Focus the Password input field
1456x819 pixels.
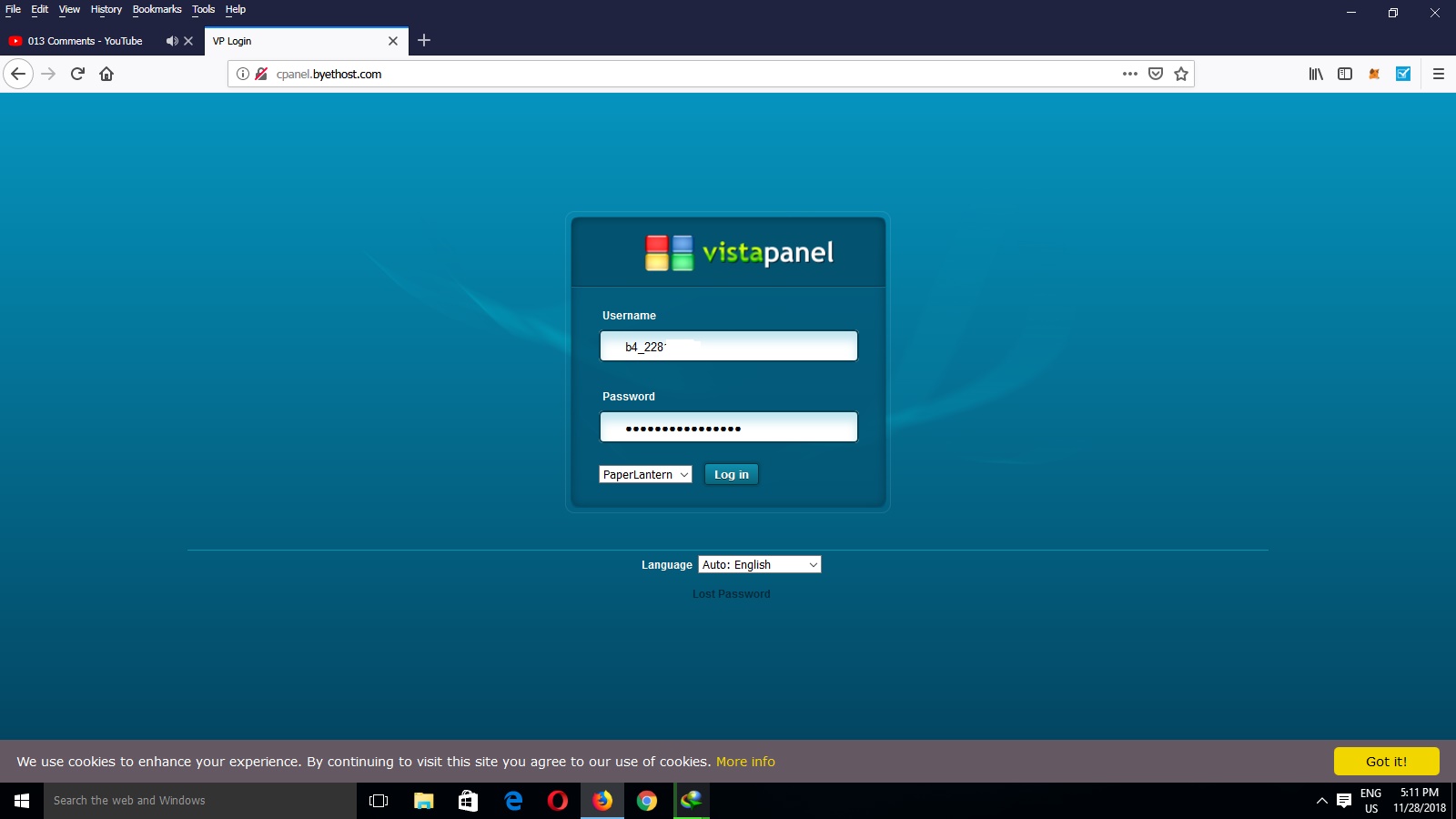[x=729, y=427]
